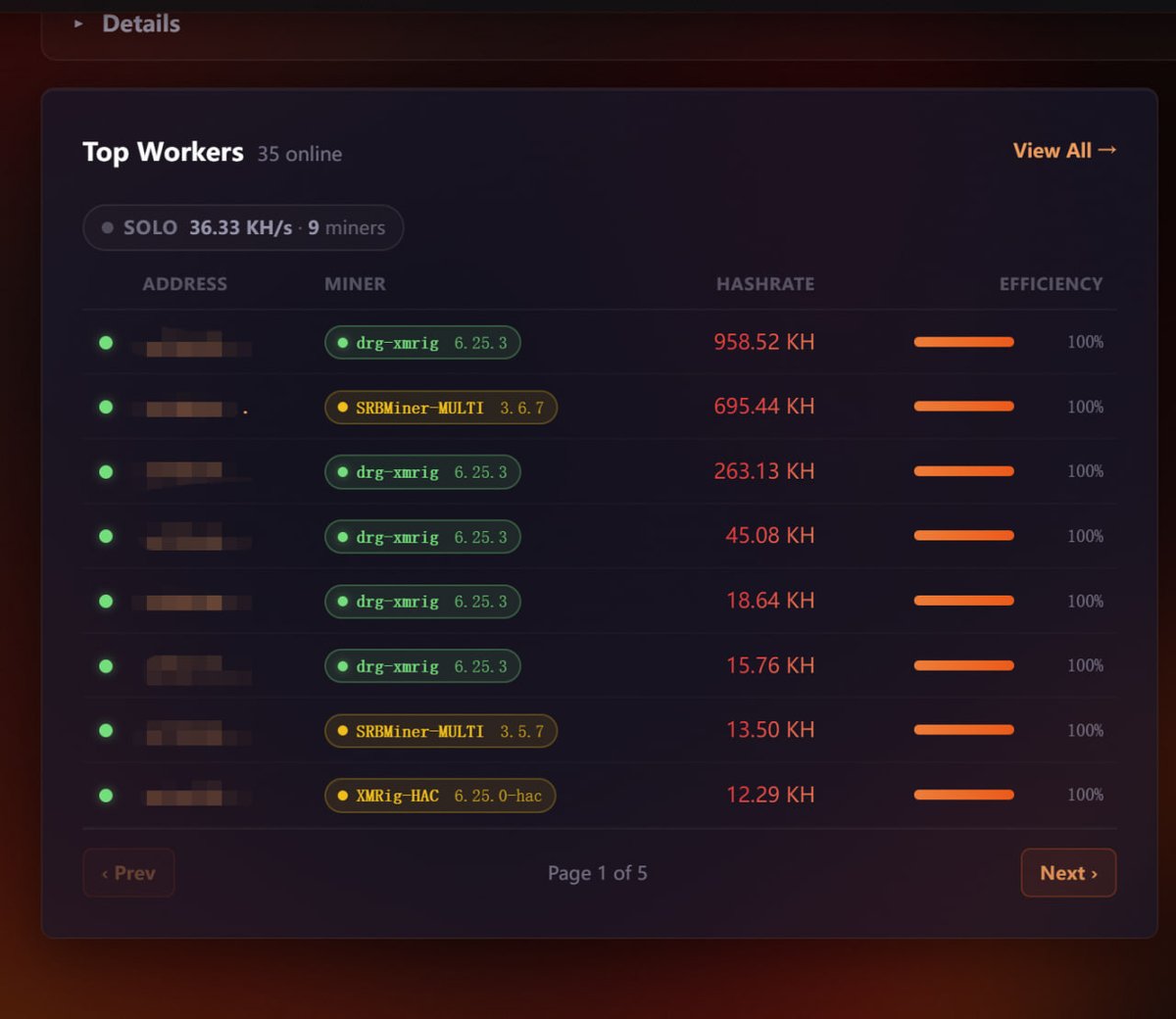Viewport: 1176px width, 1019px height.
Task: Click the drg-xmrig badge for 15.76 KH
Action: coord(422,666)
